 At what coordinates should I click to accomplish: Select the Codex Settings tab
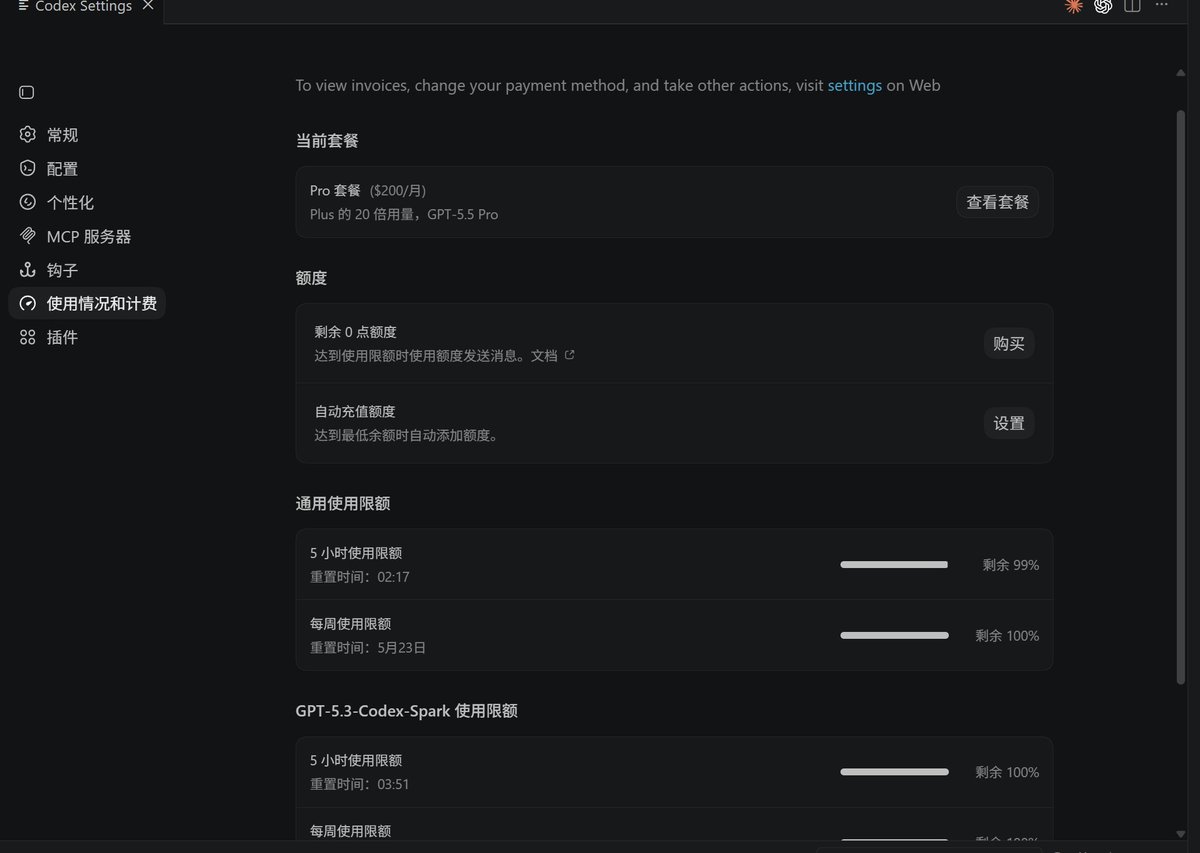(82, 7)
